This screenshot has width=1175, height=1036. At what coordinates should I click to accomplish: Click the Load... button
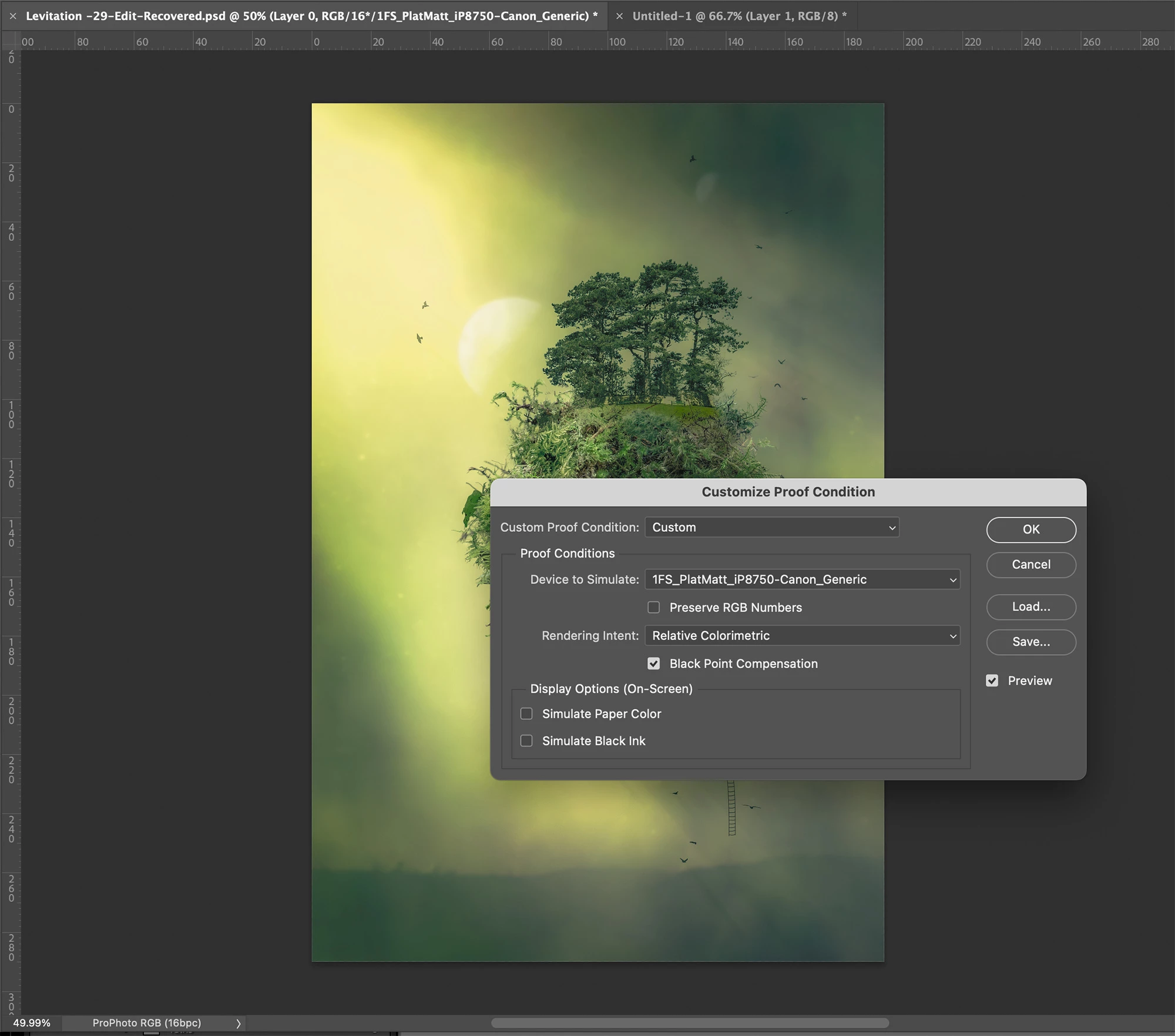1031,607
